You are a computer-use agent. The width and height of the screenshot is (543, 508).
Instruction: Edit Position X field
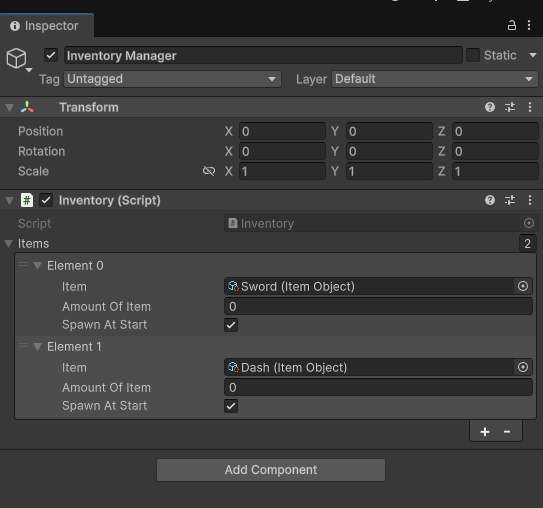pyautogui.click(x=282, y=132)
